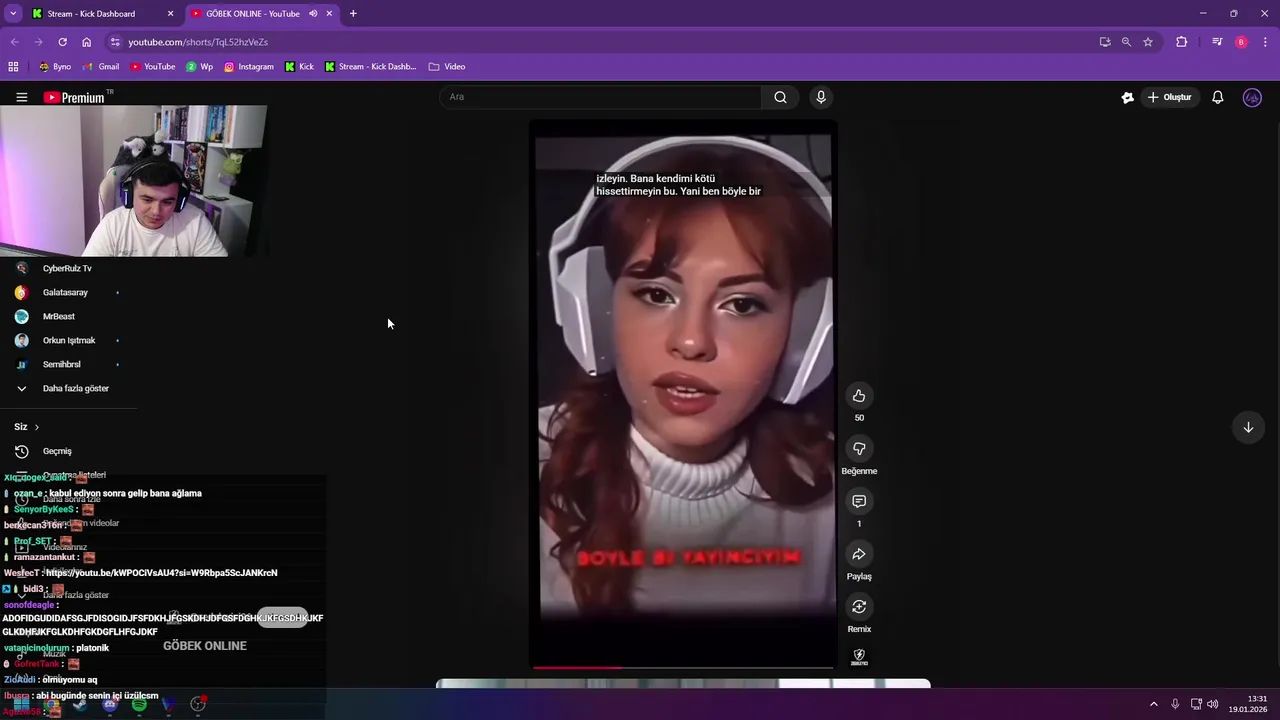Click the Oluştur create button
Image resolution: width=1280 pixels, height=720 pixels.
point(1170,97)
